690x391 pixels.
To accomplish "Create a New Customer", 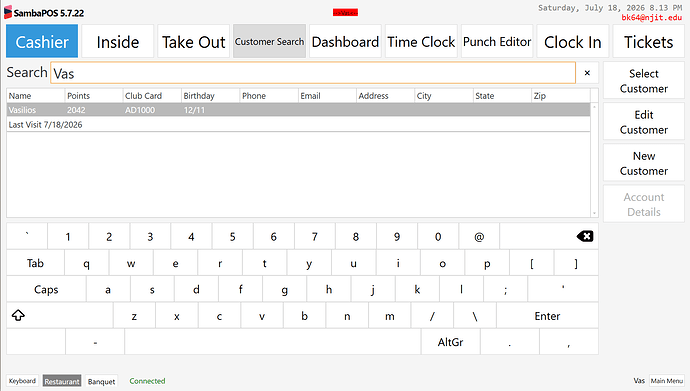I will click(x=644, y=163).
